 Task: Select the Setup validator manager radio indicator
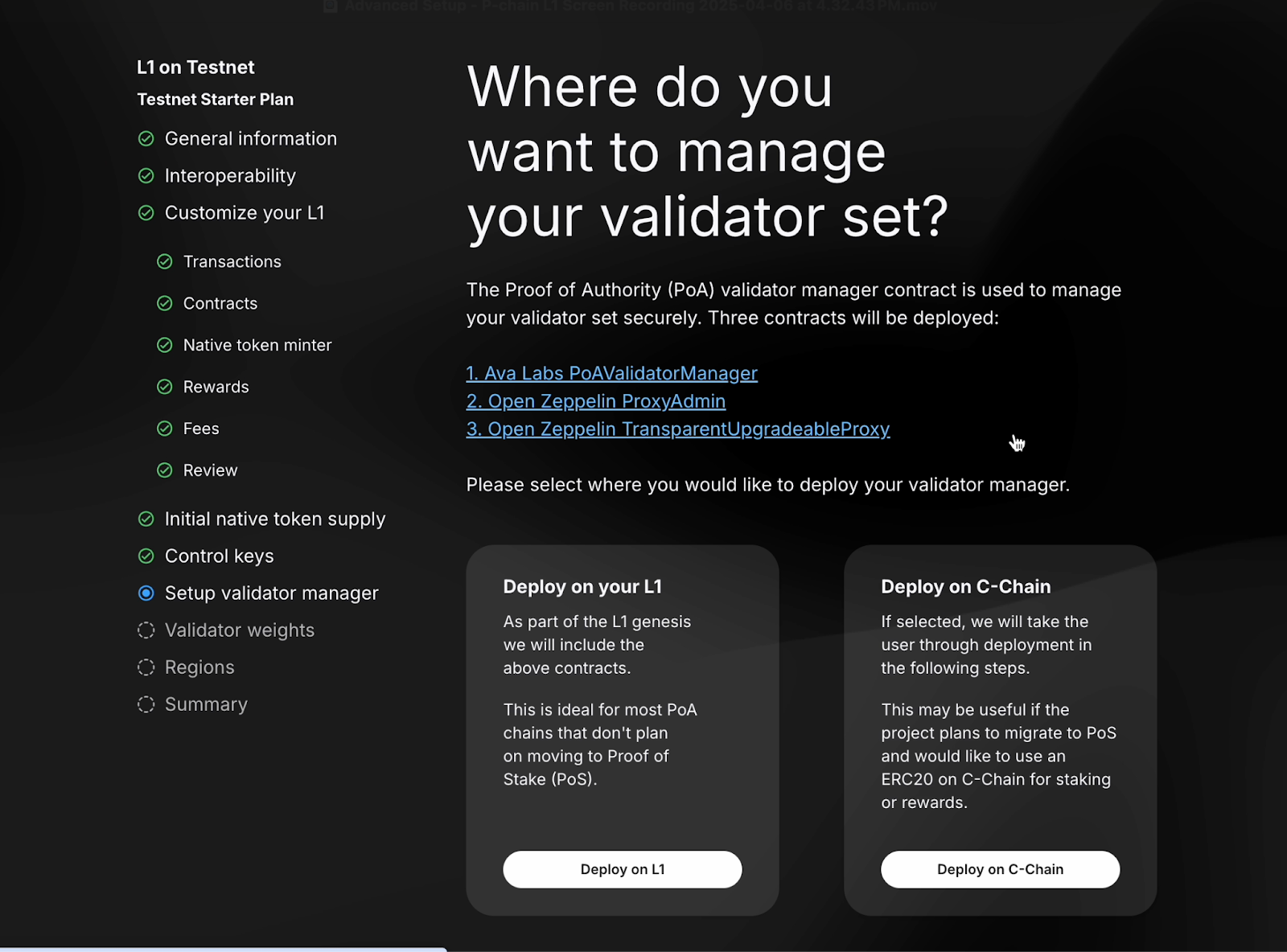(146, 593)
